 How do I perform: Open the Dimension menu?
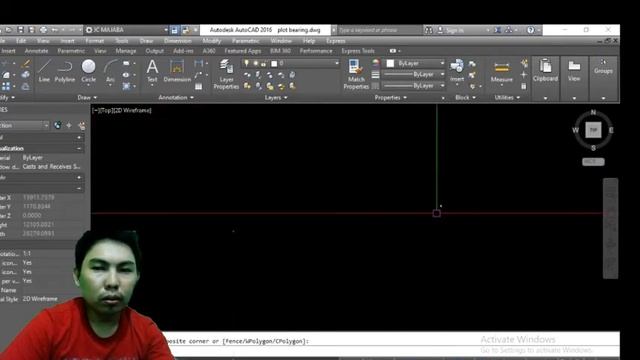pos(178,41)
